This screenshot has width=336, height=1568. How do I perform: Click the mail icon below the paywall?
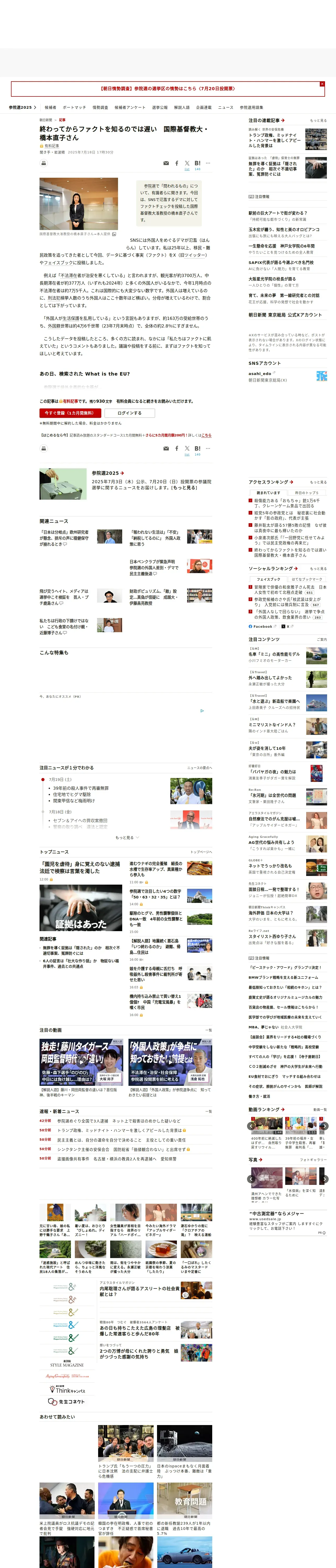[166, 449]
